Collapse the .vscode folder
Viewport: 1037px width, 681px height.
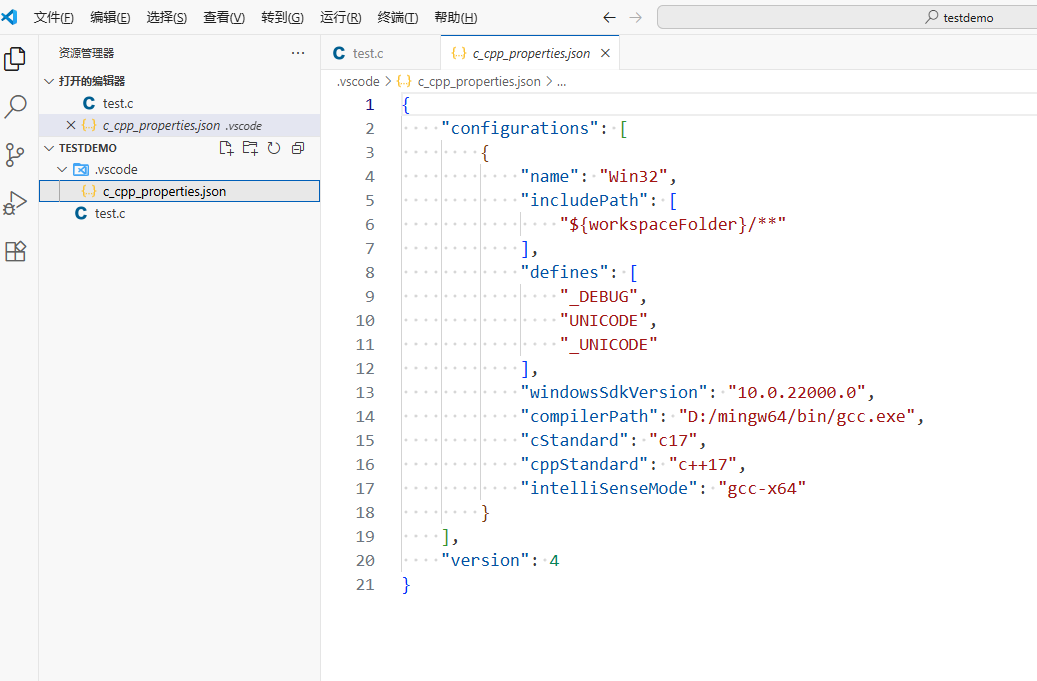(62, 170)
